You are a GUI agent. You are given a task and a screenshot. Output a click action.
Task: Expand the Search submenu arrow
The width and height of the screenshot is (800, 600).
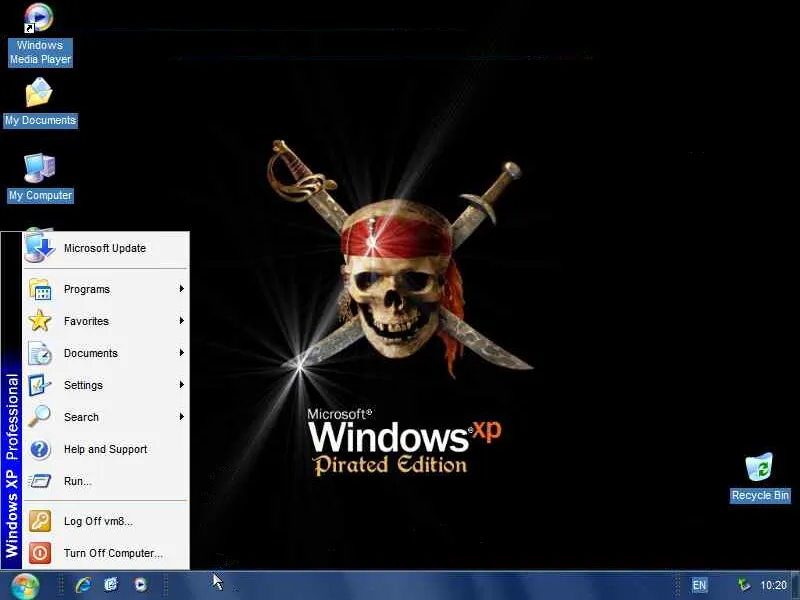click(x=181, y=417)
